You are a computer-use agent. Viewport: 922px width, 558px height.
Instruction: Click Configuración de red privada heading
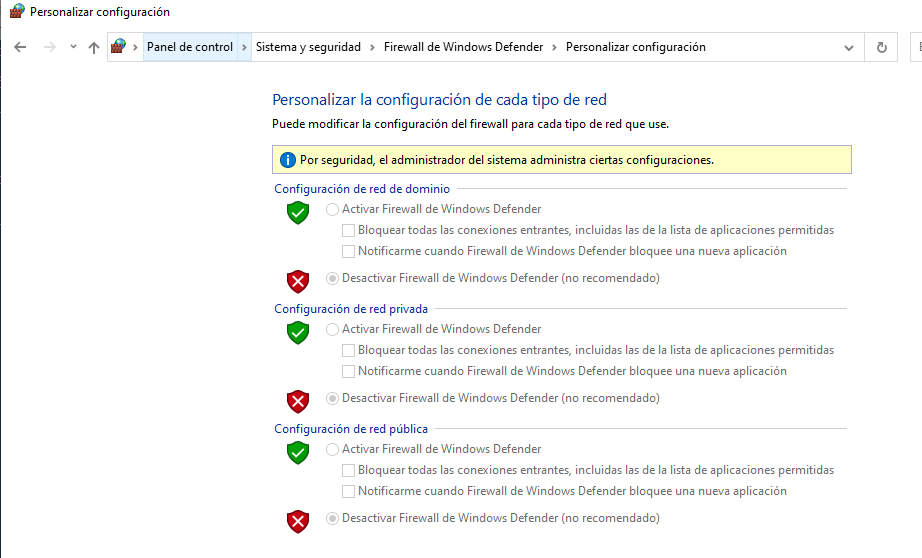tap(351, 309)
